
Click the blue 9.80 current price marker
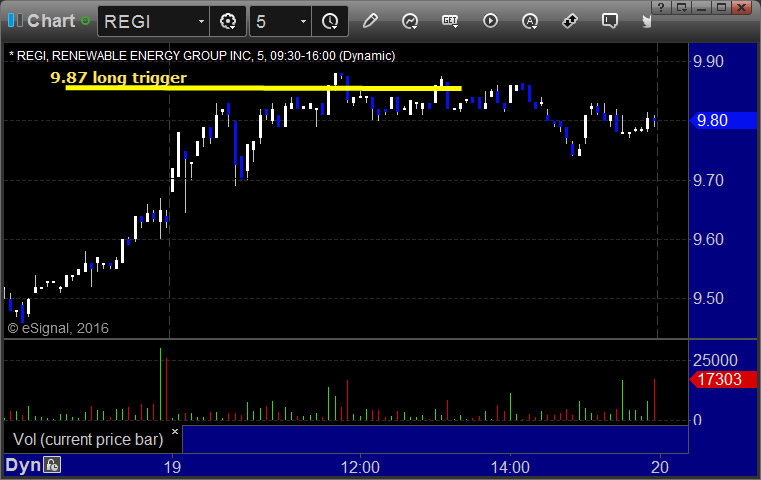pos(723,120)
